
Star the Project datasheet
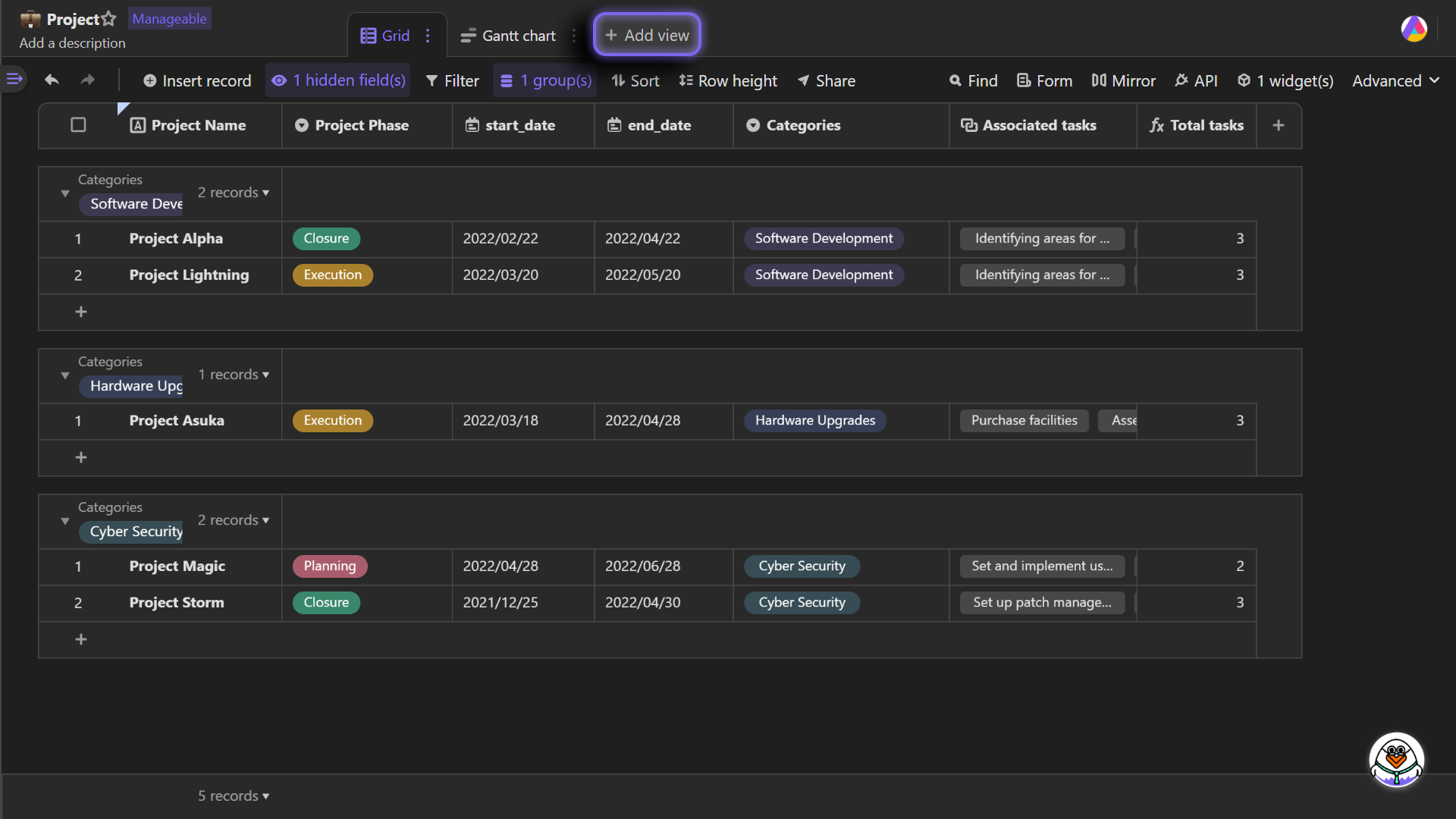tap(109, 19)
